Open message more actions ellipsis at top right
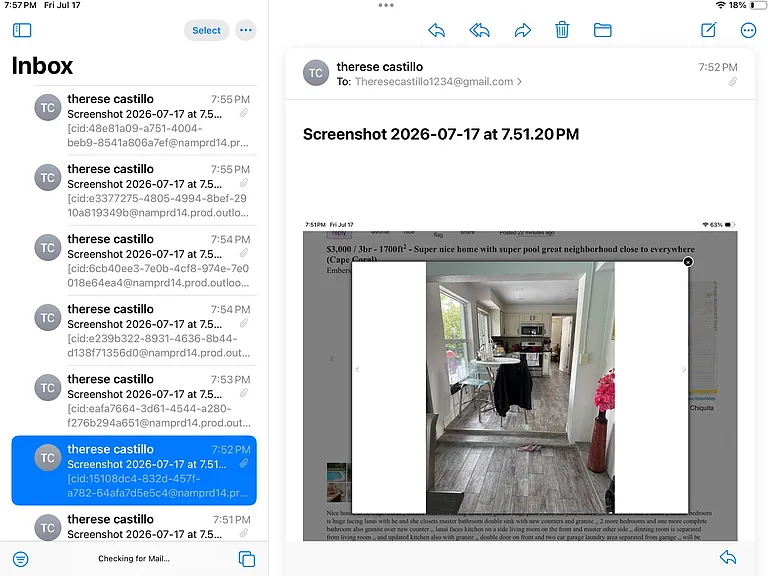 coord(748,30)
